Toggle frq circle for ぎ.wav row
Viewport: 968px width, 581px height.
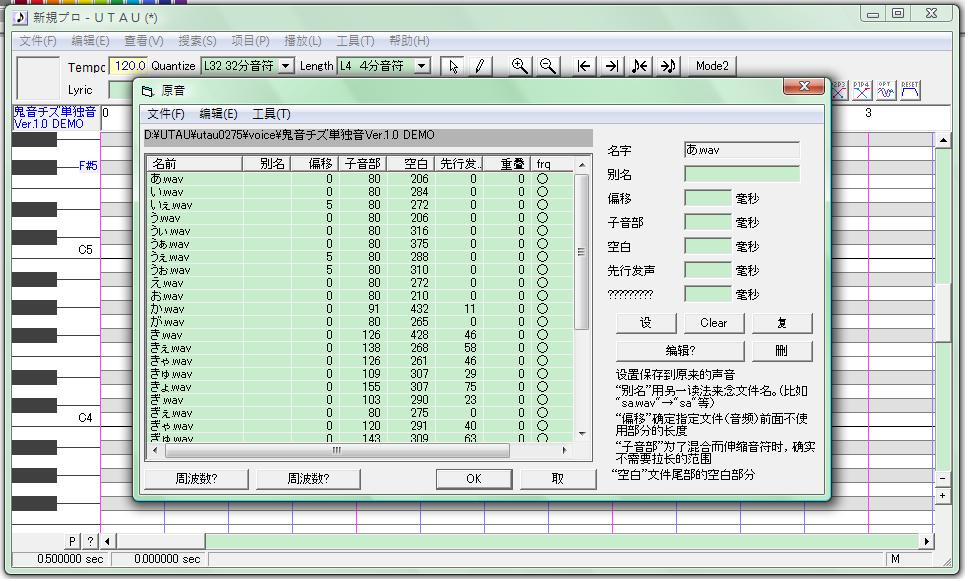(542, 399)
